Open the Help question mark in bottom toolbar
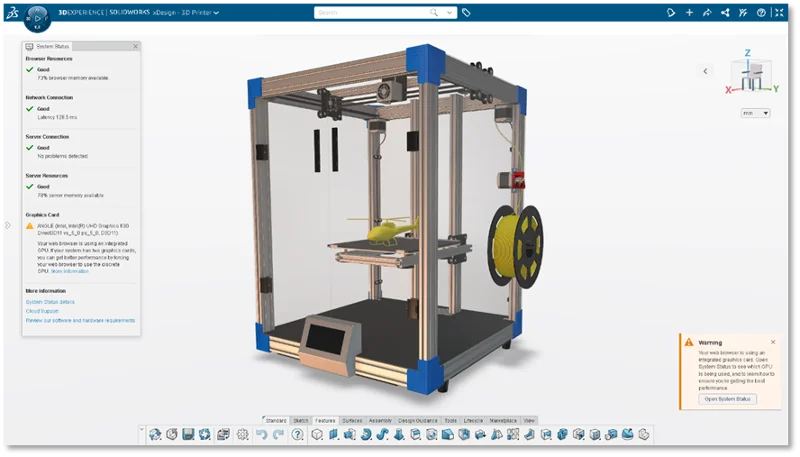This screenshot has height=457, width=800. coord(297,434)
